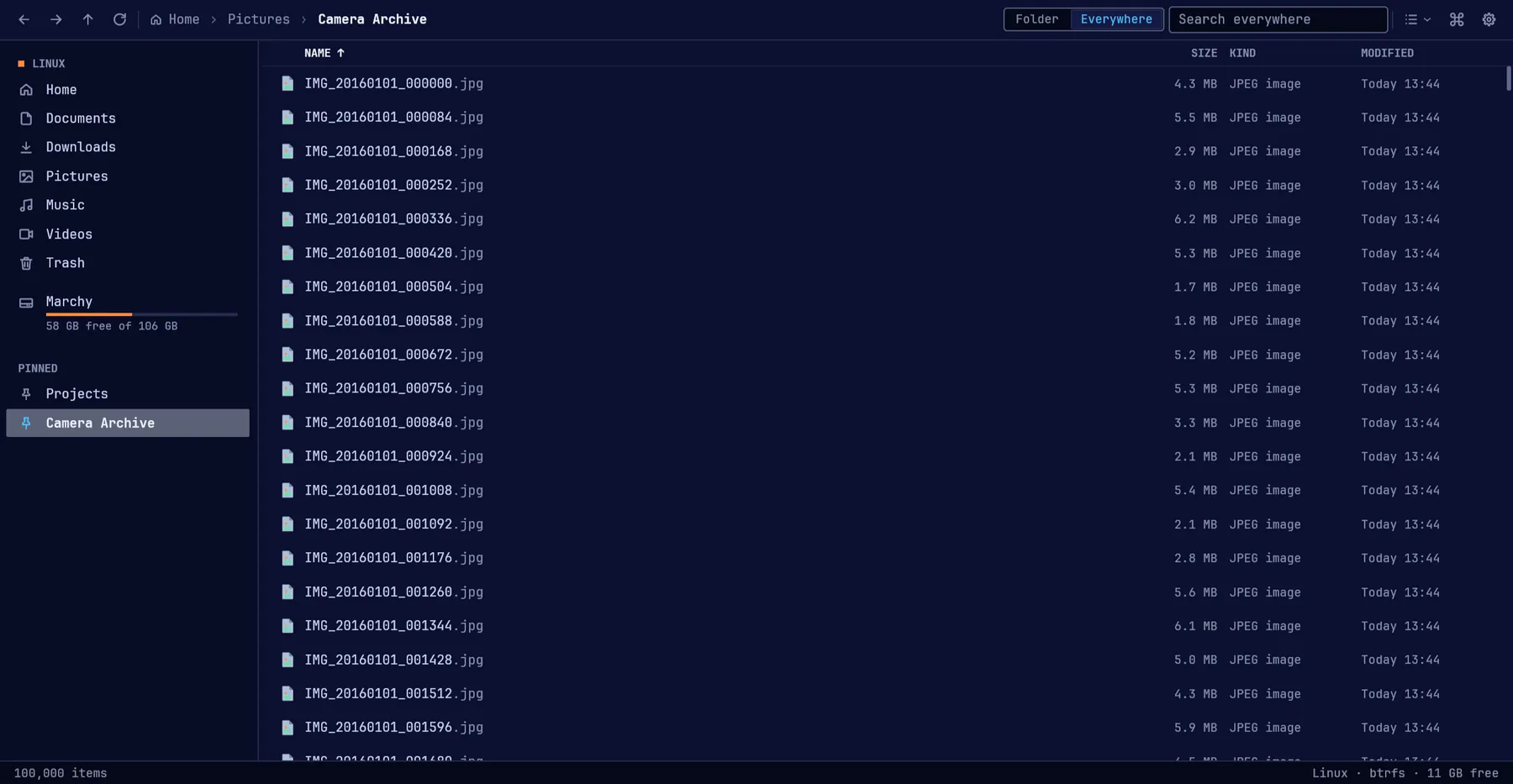Click the 6.1 MB size of IMG_20160101_001344.jpg
This screenshot has width=1513, height=784.
[1195, 626]
